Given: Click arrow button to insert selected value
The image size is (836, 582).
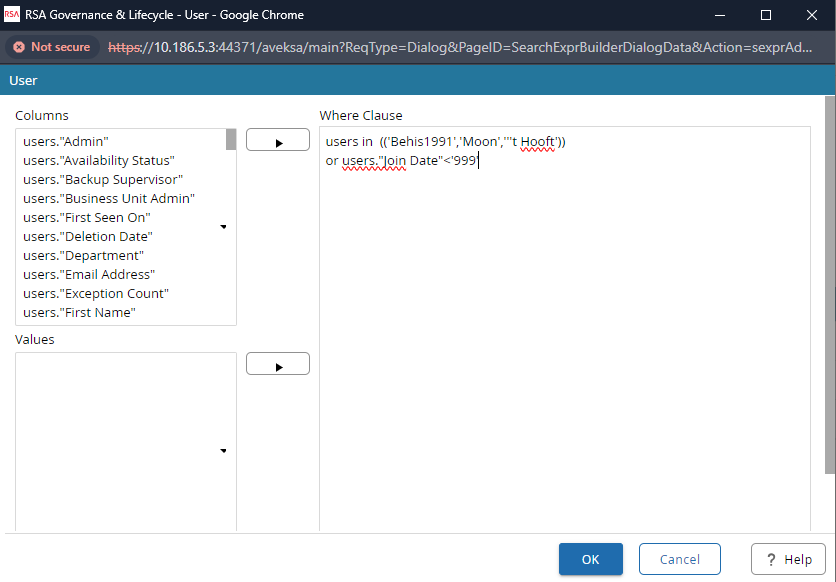Looking at the screenshot, I should 278,364.
